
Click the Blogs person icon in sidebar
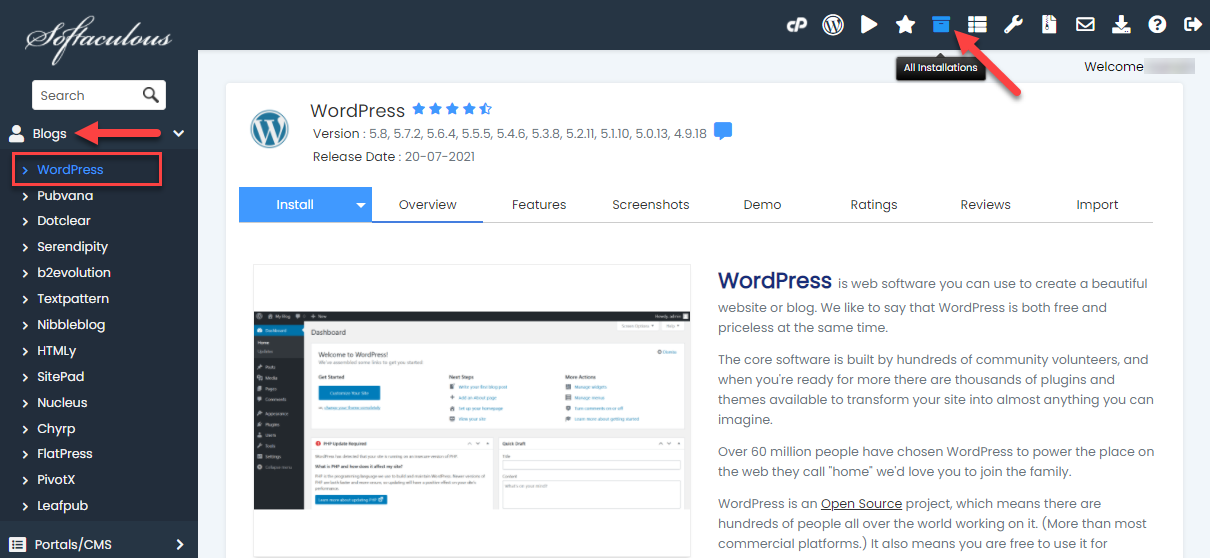click(x=17, y=133)
